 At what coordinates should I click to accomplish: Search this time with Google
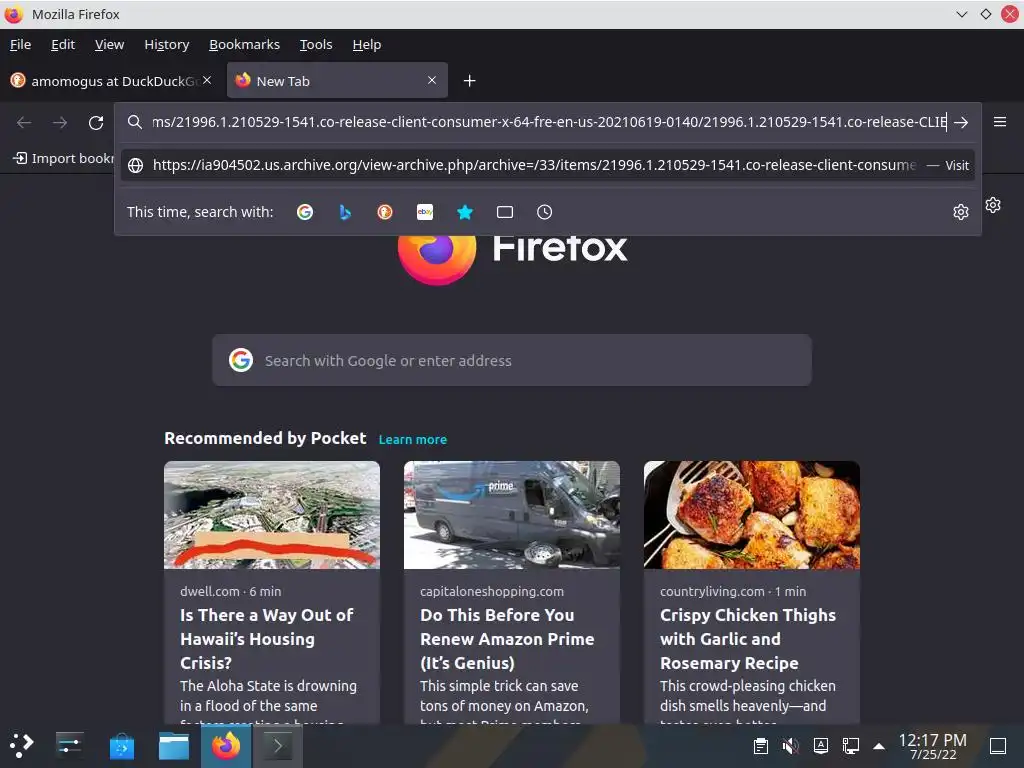(x=304, y=212)
